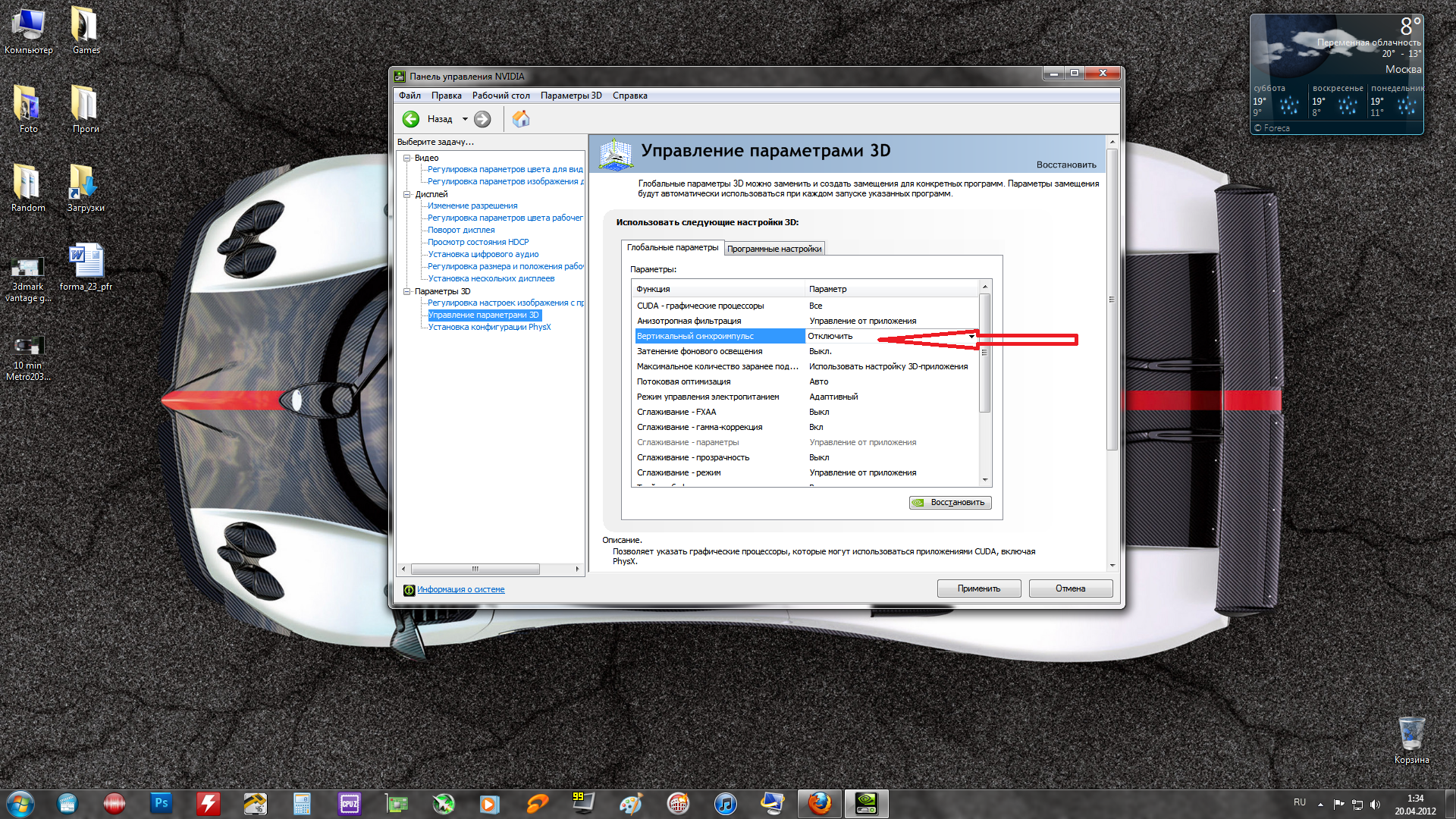Screen dimensions: 1456x819
Task: Select Потоковая оптимизация row
Action: coord(807,381)
